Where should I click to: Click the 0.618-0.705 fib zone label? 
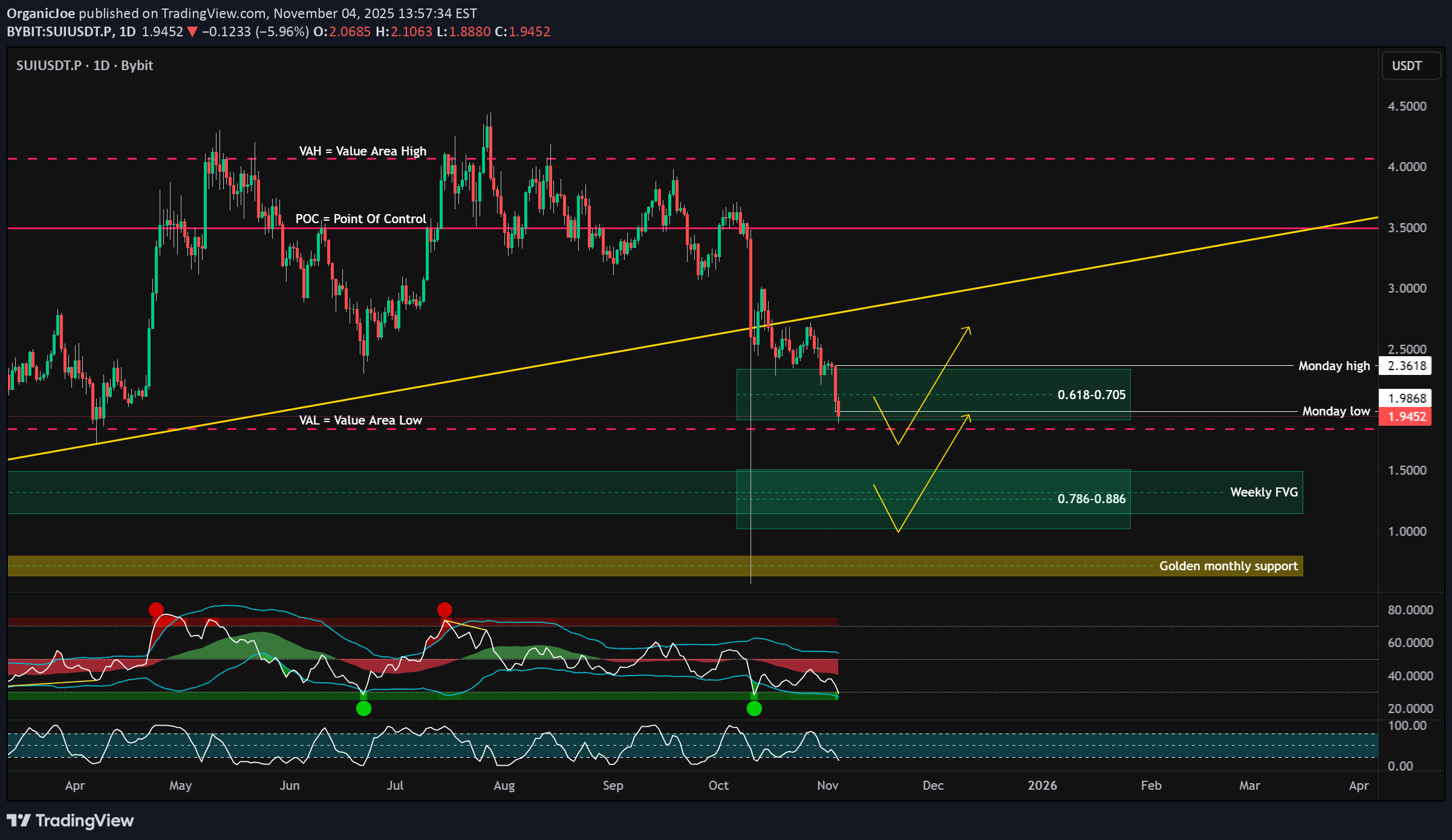pyautogui.click(x=1091, y=395)
